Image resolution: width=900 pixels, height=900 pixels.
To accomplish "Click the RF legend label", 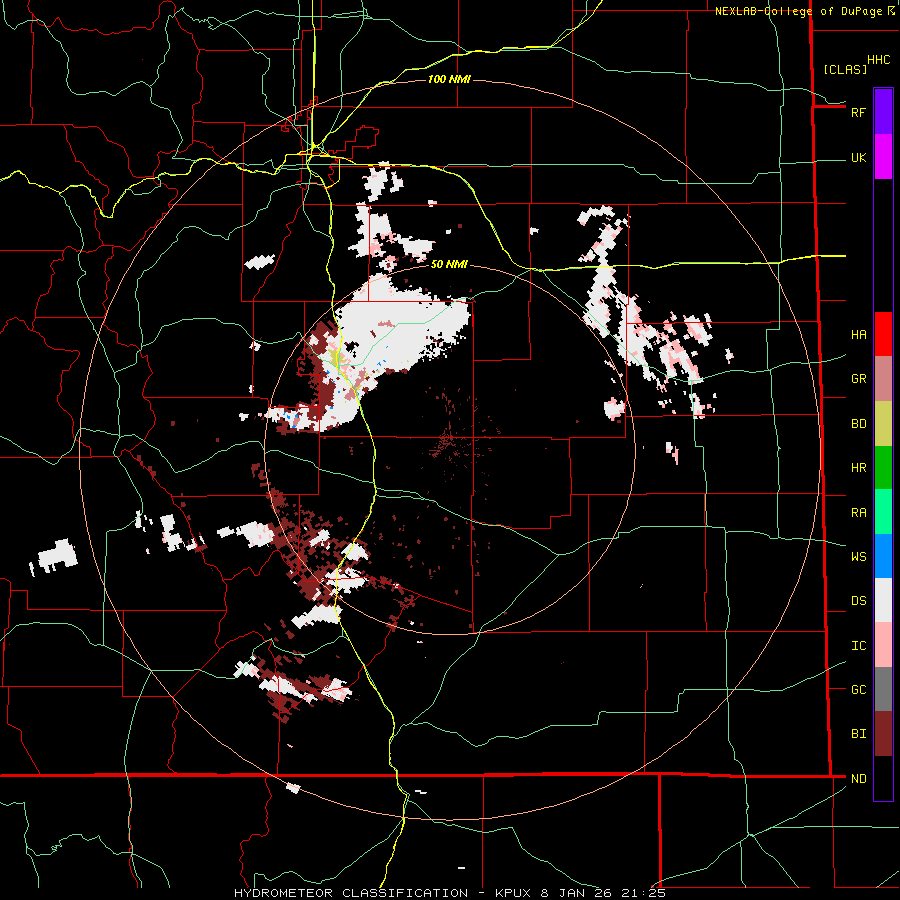I will click(x=858, y=112).
